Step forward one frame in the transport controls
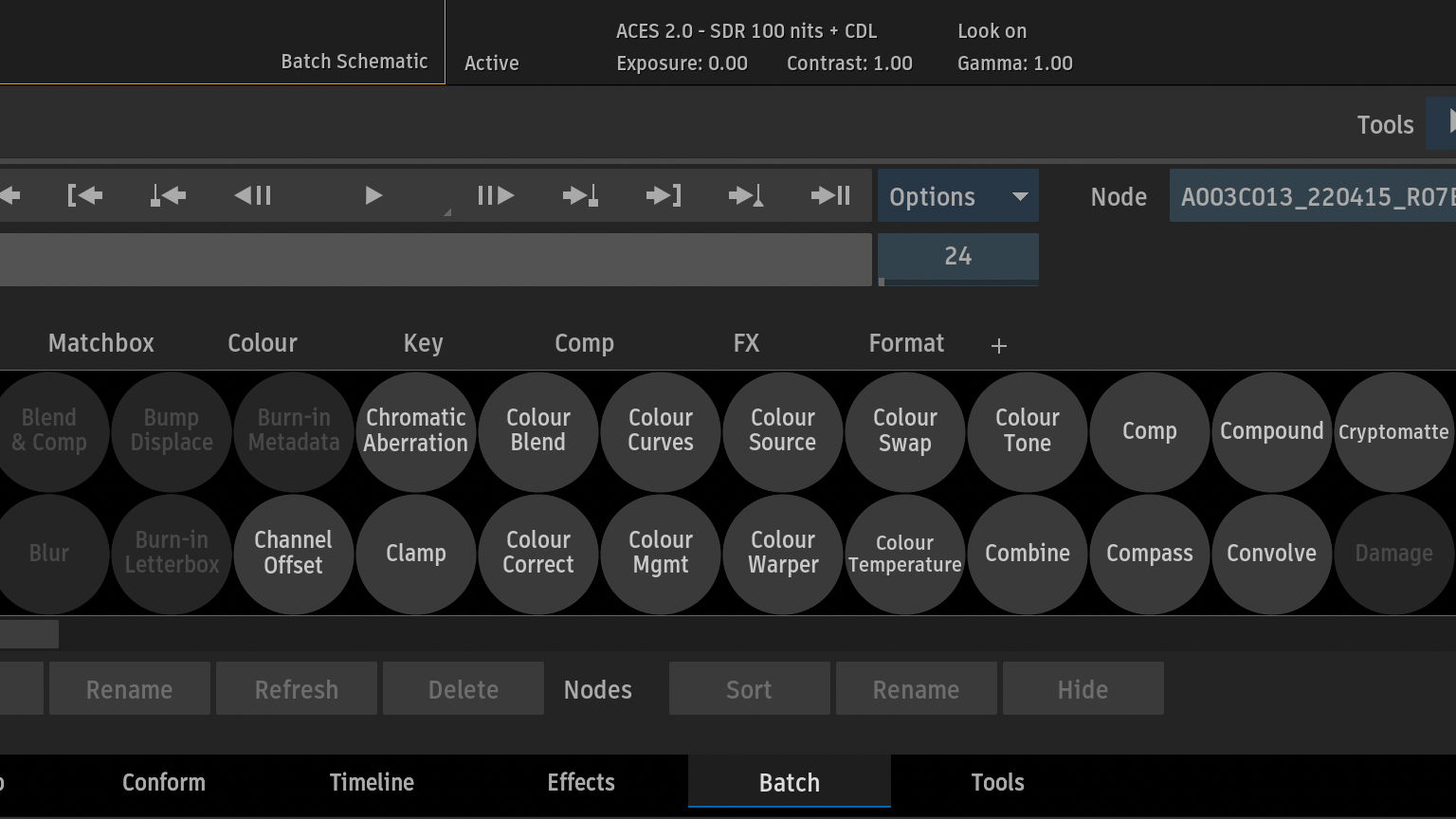Screen dimensions: 1456x819 [495, 196]
